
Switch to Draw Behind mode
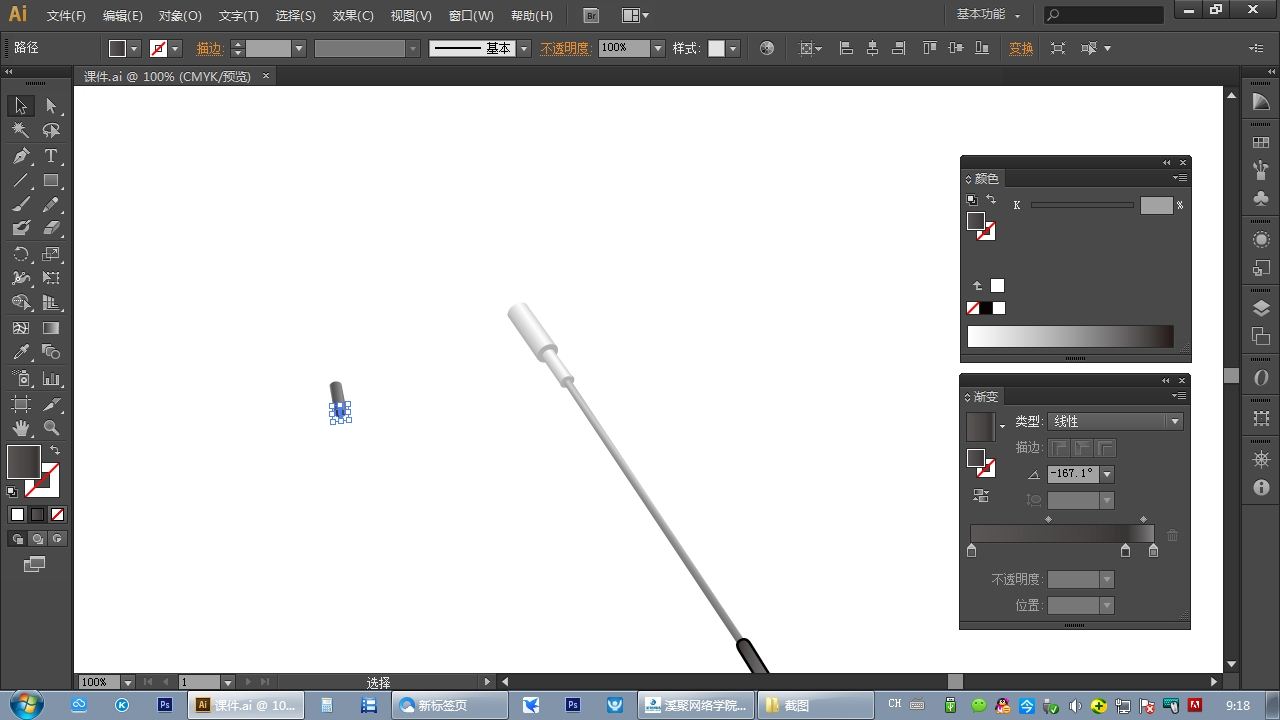click(x=37, y=539)
